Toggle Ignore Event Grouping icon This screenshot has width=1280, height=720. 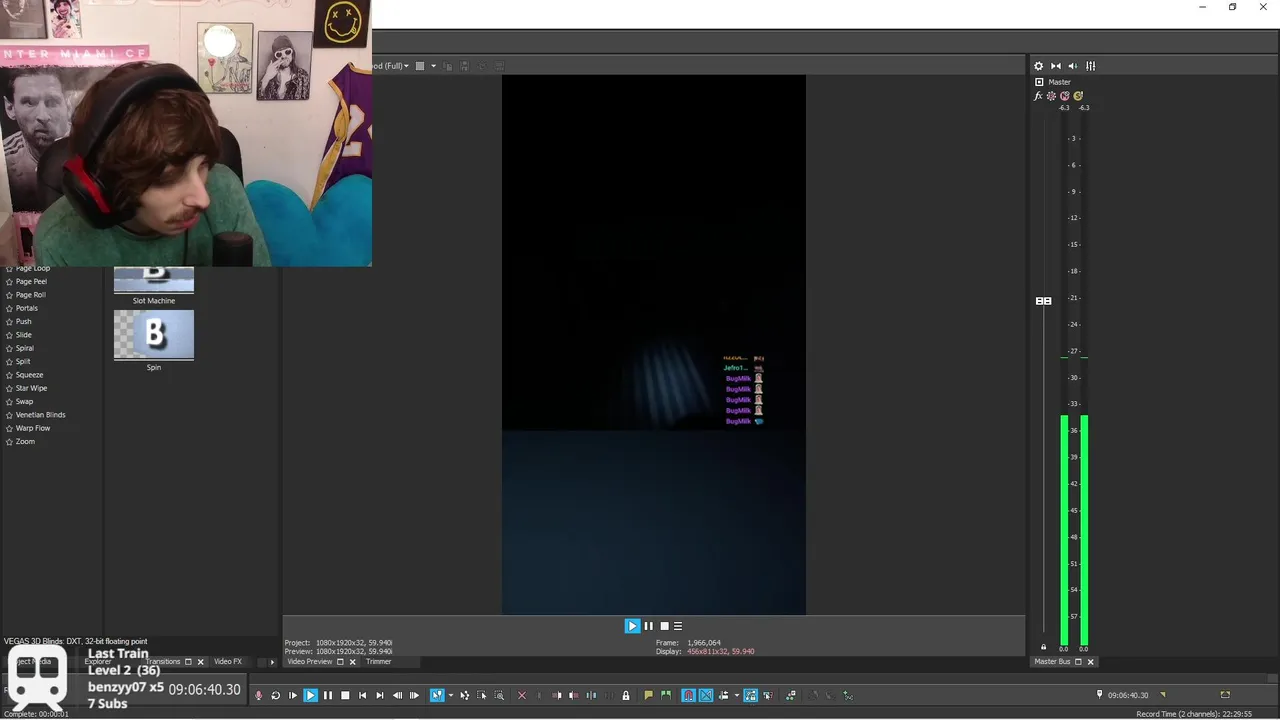pos(768,695)
